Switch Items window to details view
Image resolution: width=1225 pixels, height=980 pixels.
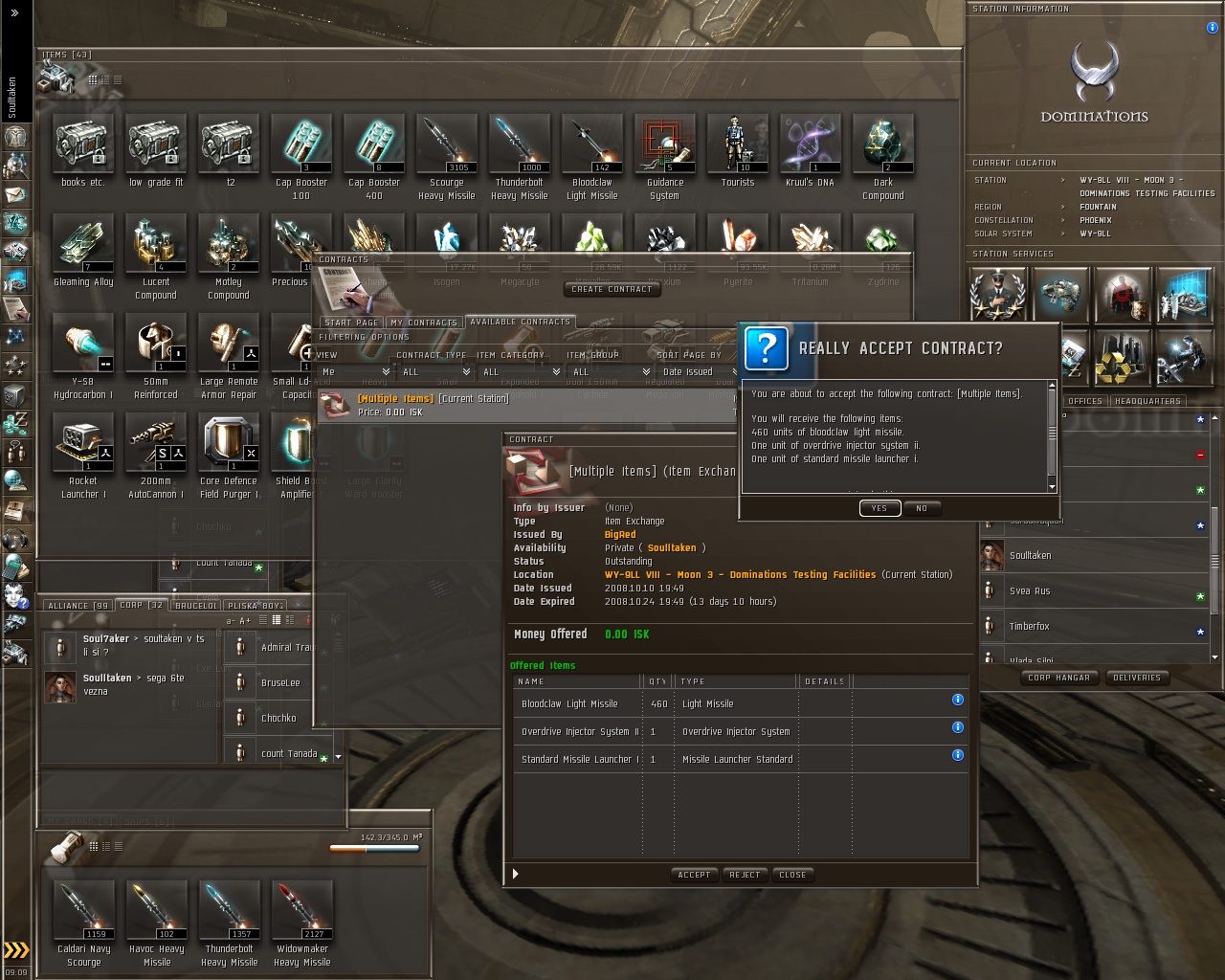105,79
